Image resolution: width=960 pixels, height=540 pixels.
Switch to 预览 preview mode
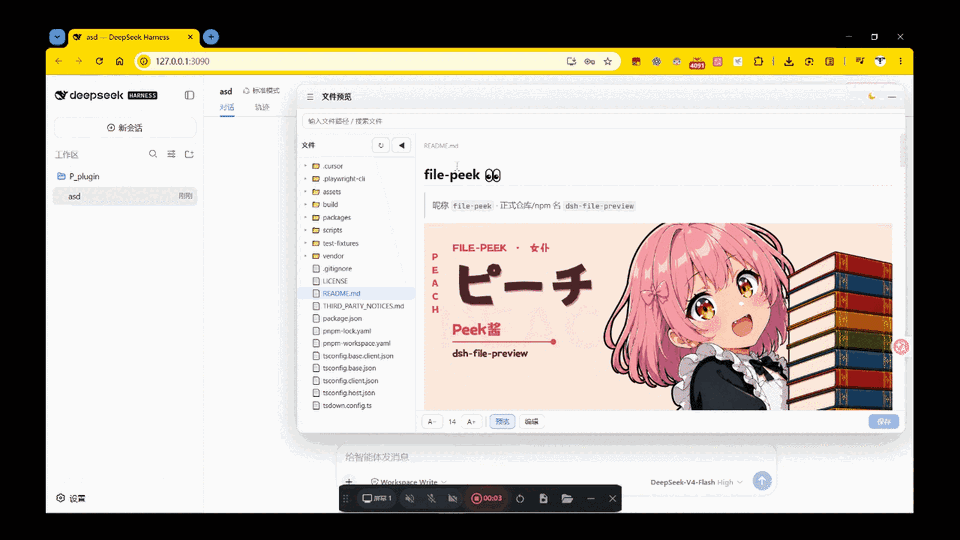pyautogui.click(x=502, y=422)
